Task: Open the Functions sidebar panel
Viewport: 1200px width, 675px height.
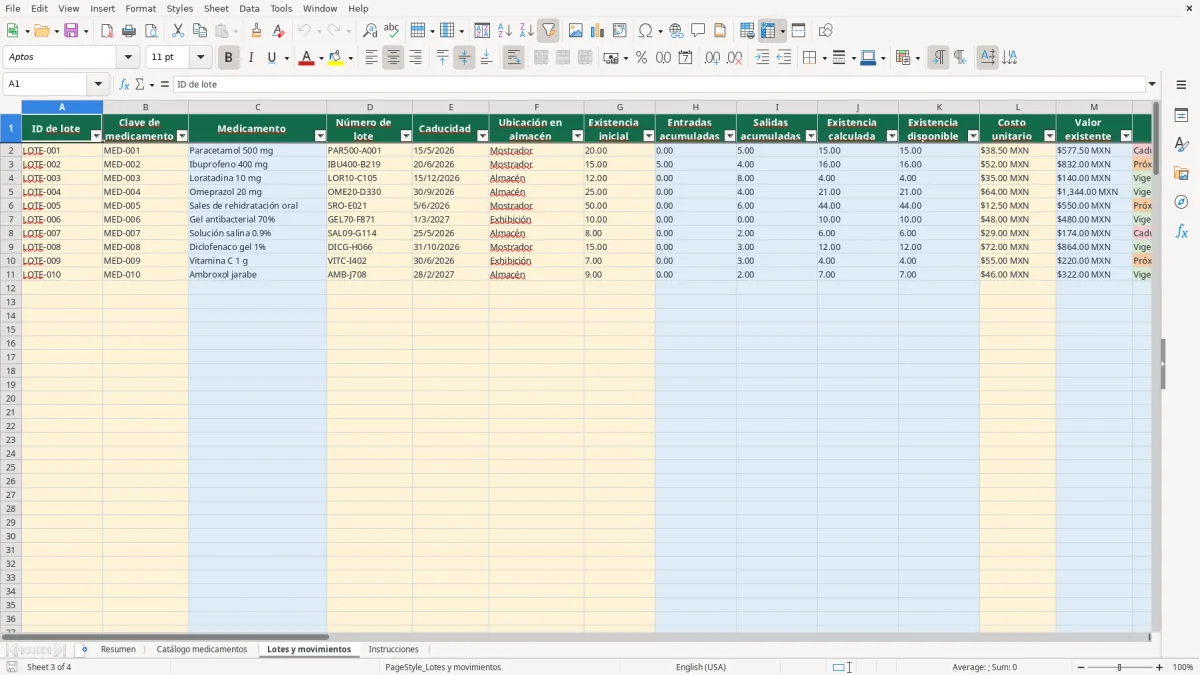Action: click(x=1181, y=231)
